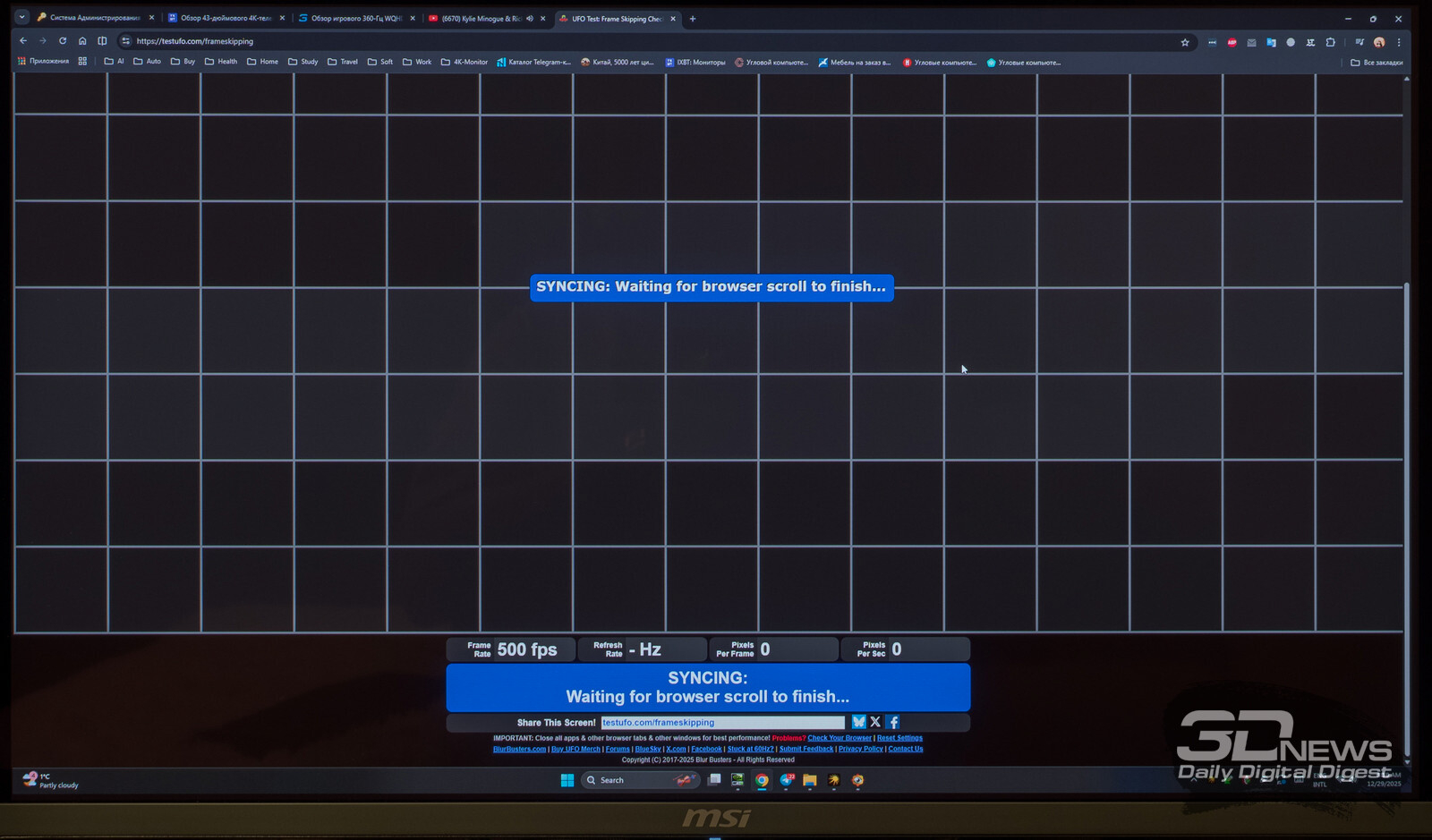The image size is (1432, 840).
Task: Expand the 4K-Monitor bookmarks folder
Action: coord(464,63)
